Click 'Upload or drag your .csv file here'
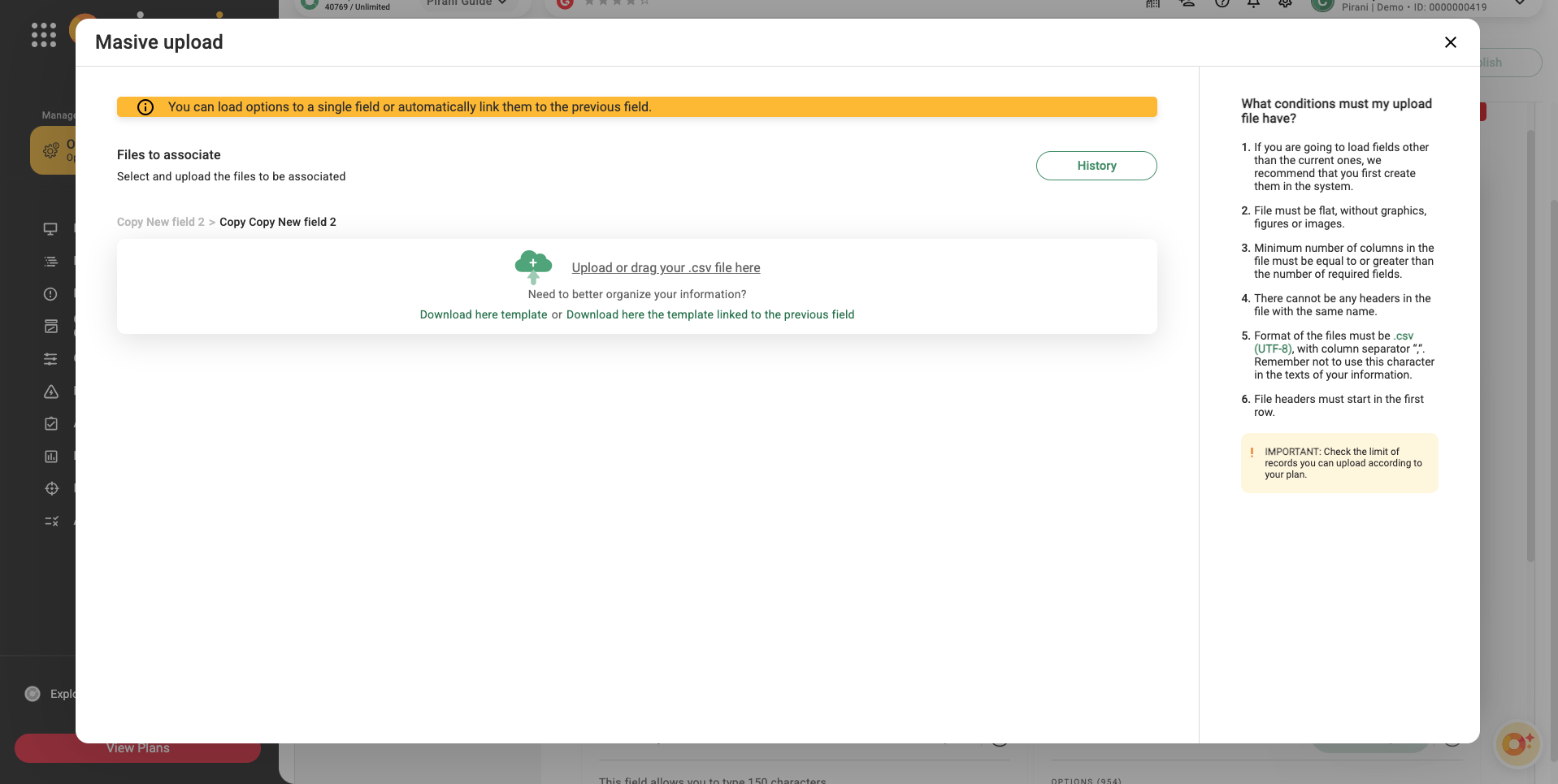 666,268
